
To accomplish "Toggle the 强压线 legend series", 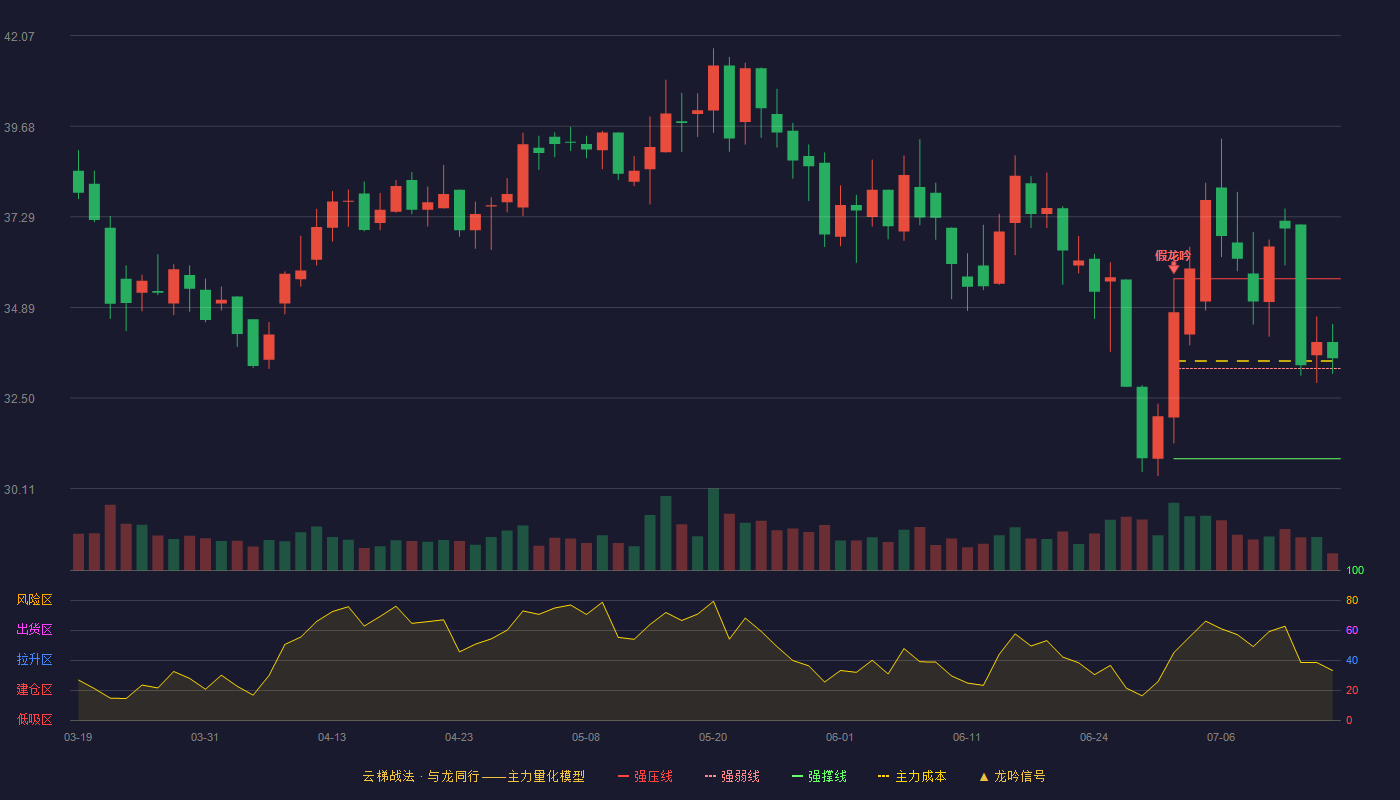I will pos(645,776).
